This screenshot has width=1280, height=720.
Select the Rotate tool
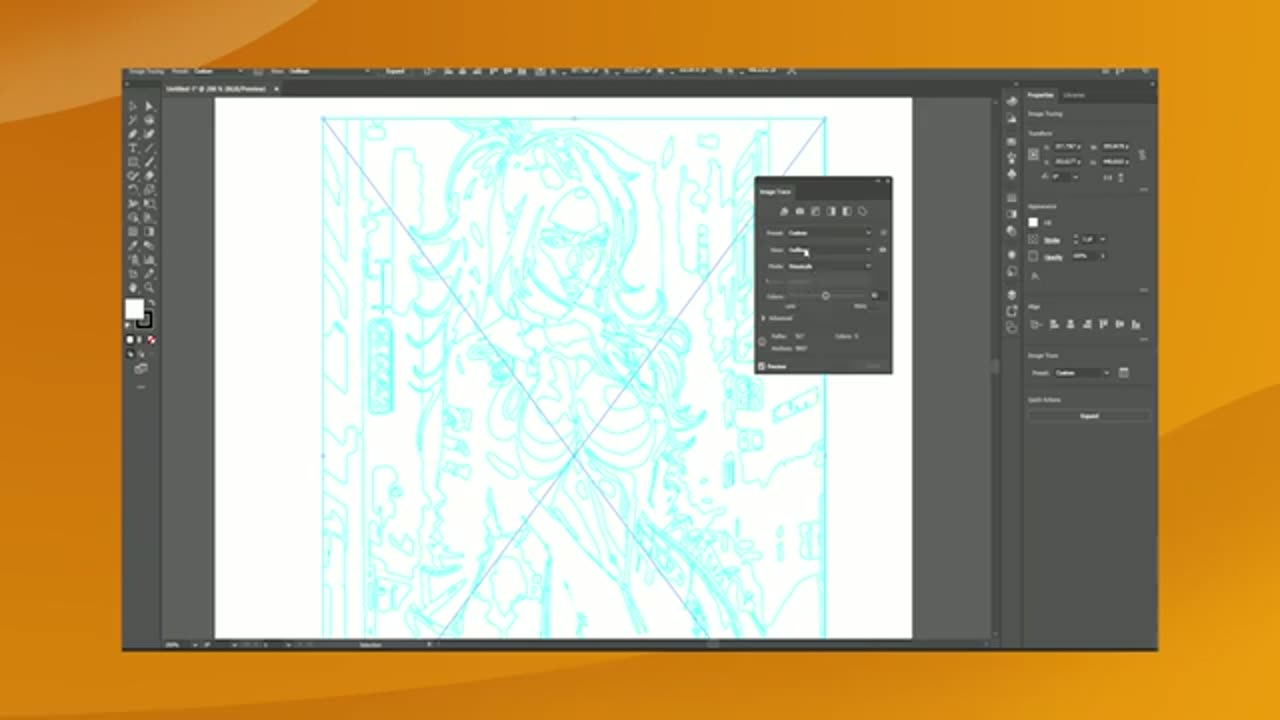click(133, 190)
